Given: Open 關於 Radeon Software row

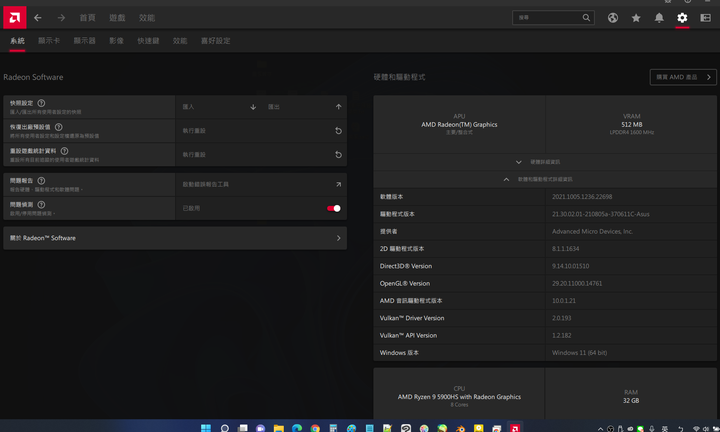Looking at the screenshot, I should [175, 238].
